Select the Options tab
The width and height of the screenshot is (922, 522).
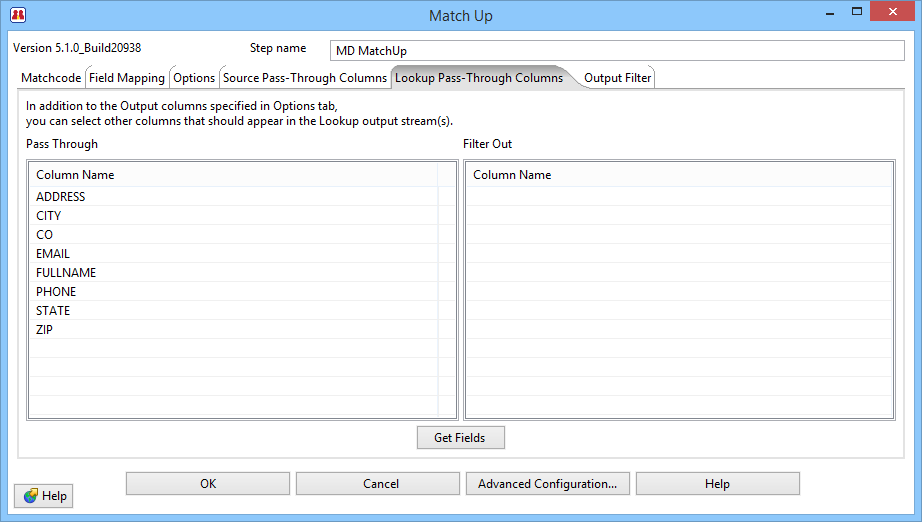pos(194,78)
